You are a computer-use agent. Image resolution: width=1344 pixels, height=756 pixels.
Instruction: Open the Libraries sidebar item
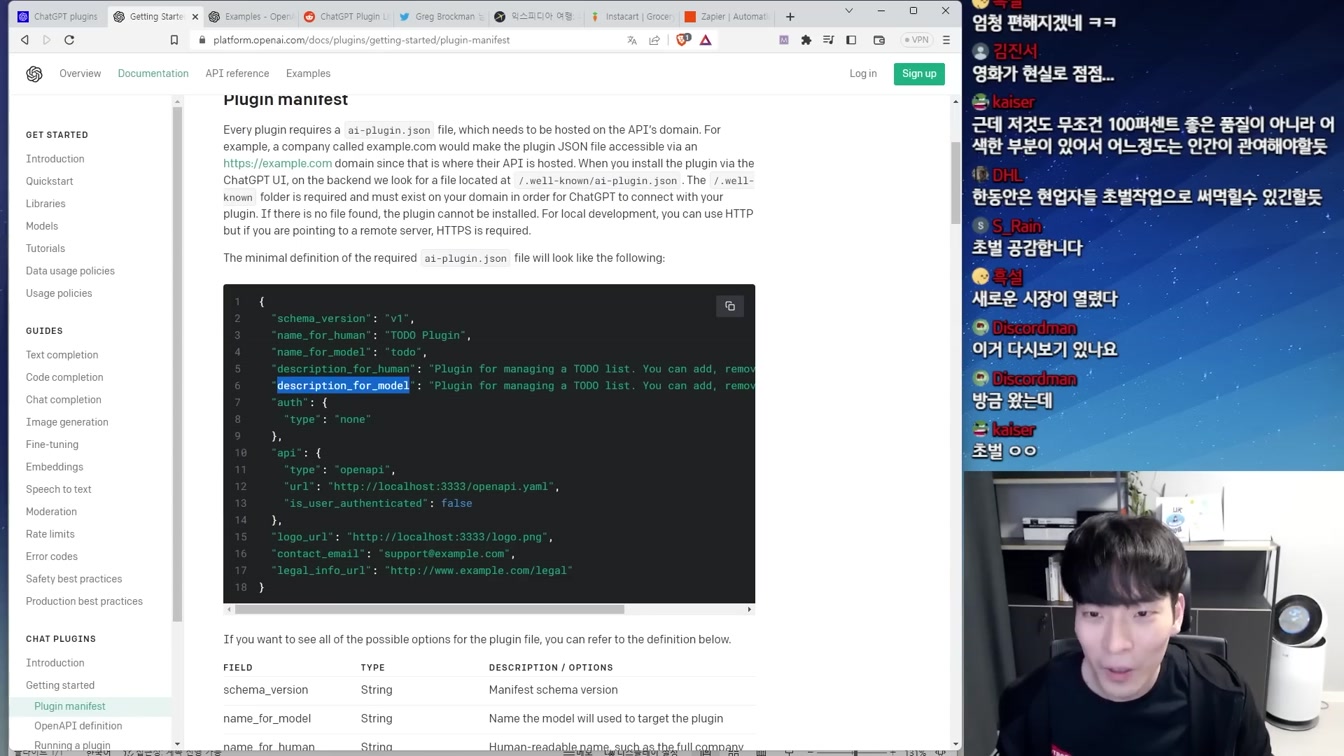coord(45,204)
